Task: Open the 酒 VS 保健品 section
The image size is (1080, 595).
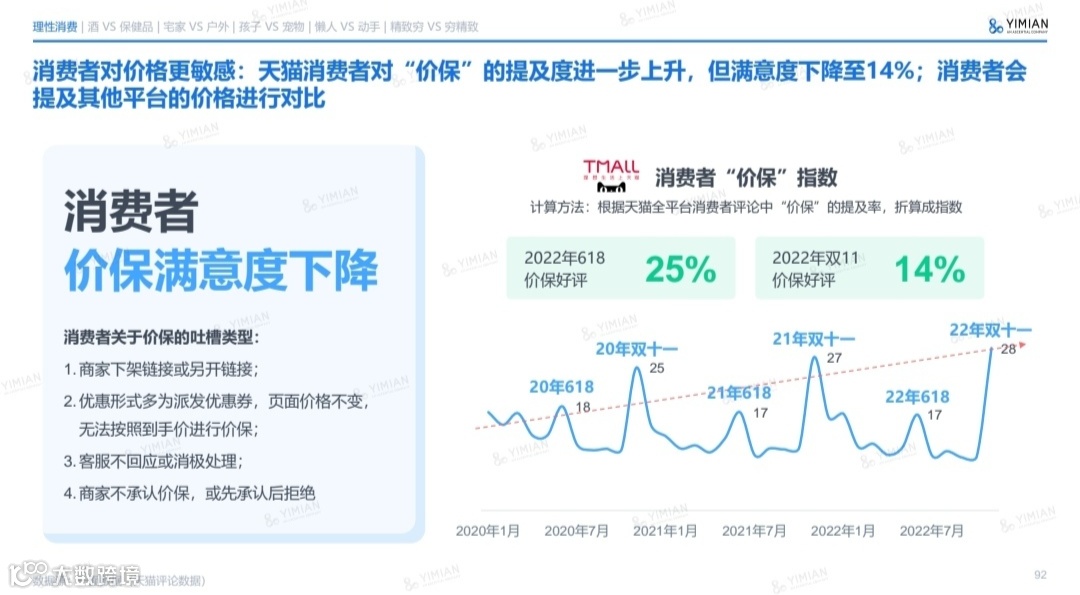Action: [x=121, y=27]
